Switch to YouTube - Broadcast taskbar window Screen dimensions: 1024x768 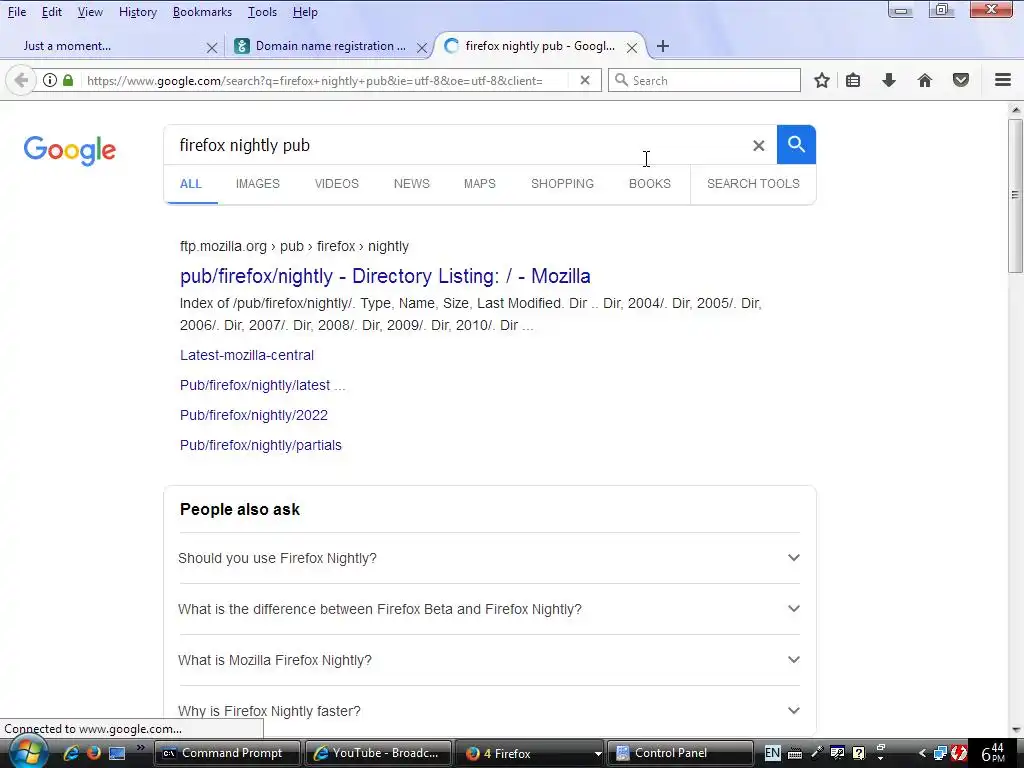click(x=378, y=754)
